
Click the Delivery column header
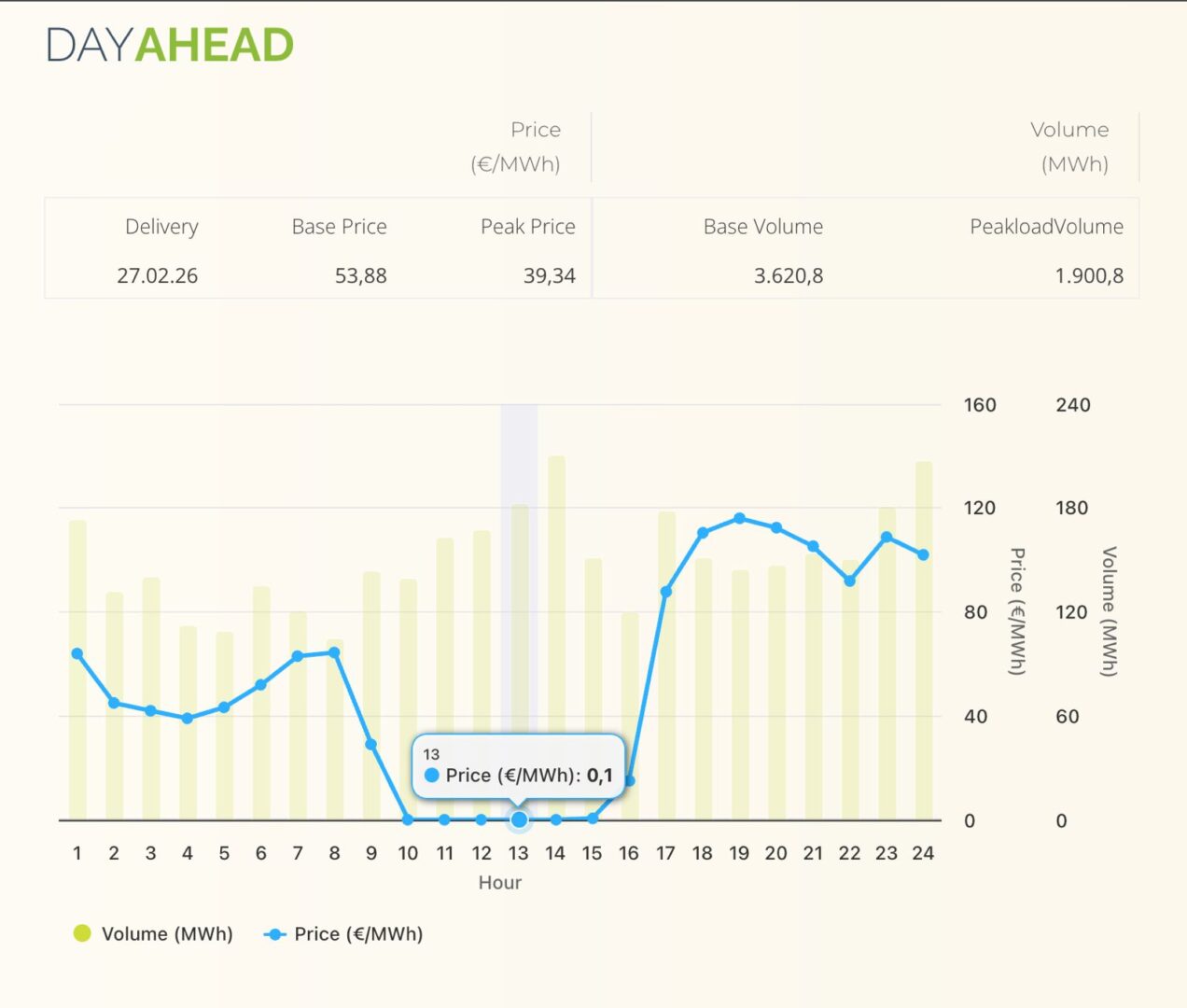click(161, 227)
